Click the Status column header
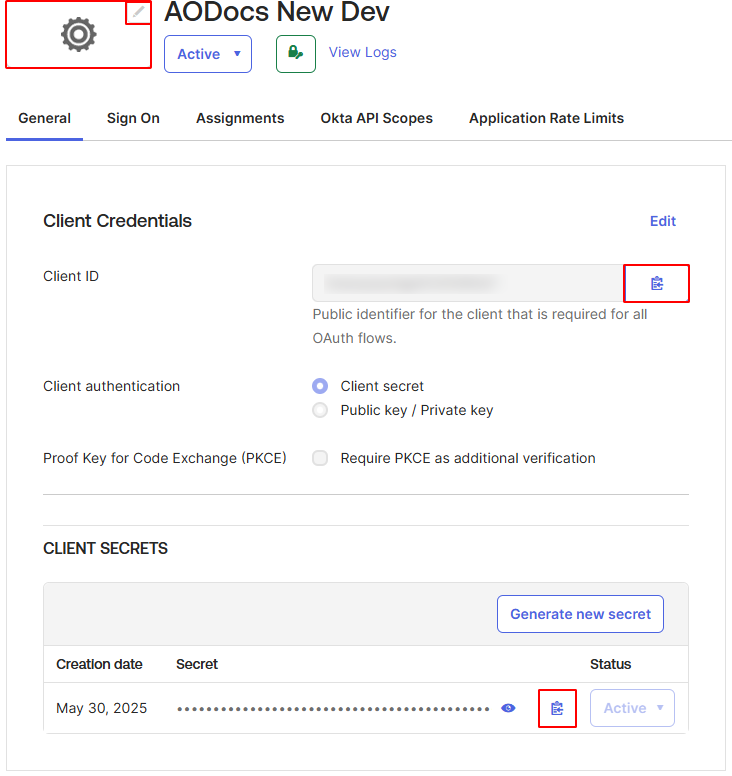732x776 pixels. [610, 664]
